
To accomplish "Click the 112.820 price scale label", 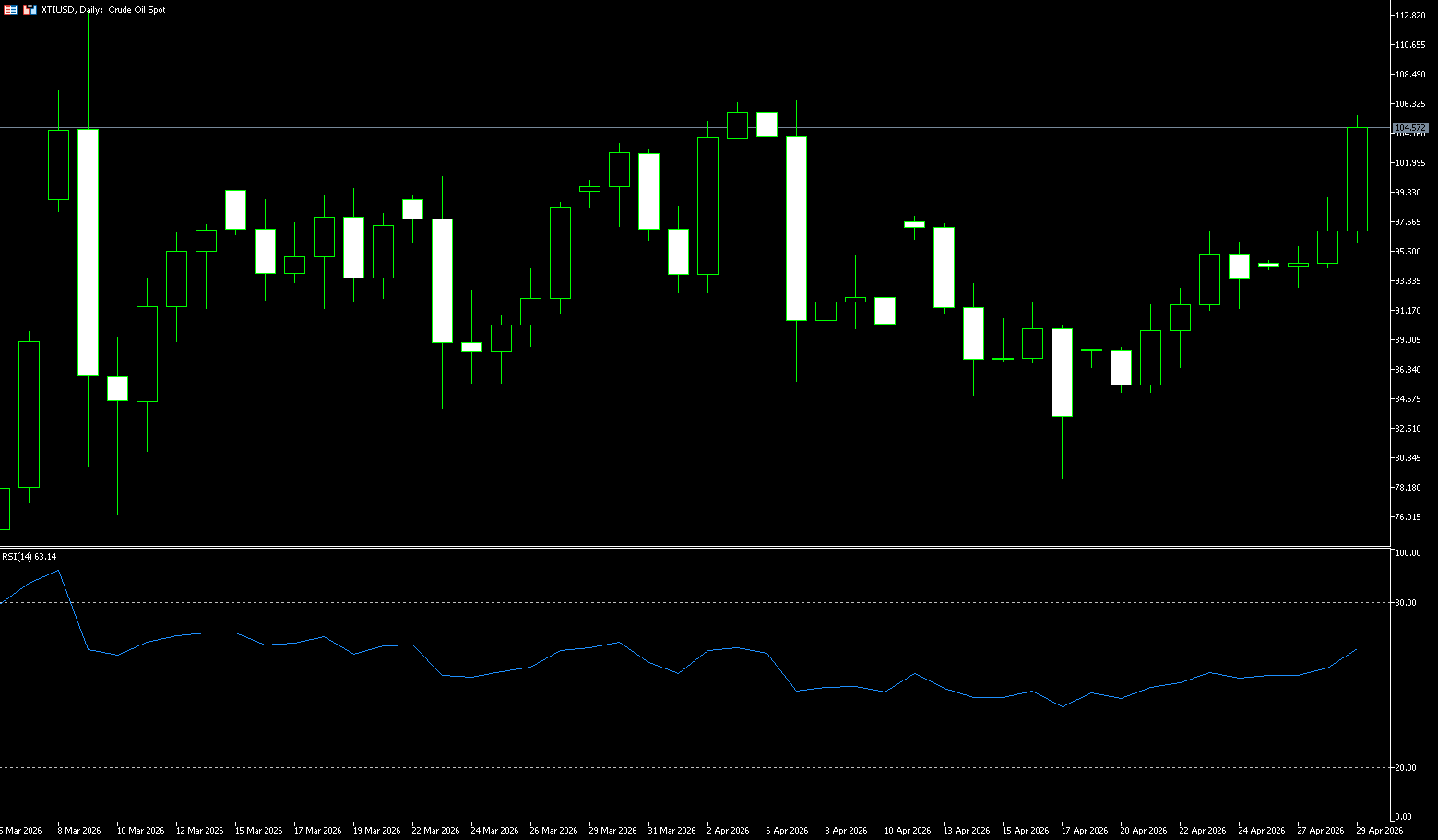I will coord(1410,16).
